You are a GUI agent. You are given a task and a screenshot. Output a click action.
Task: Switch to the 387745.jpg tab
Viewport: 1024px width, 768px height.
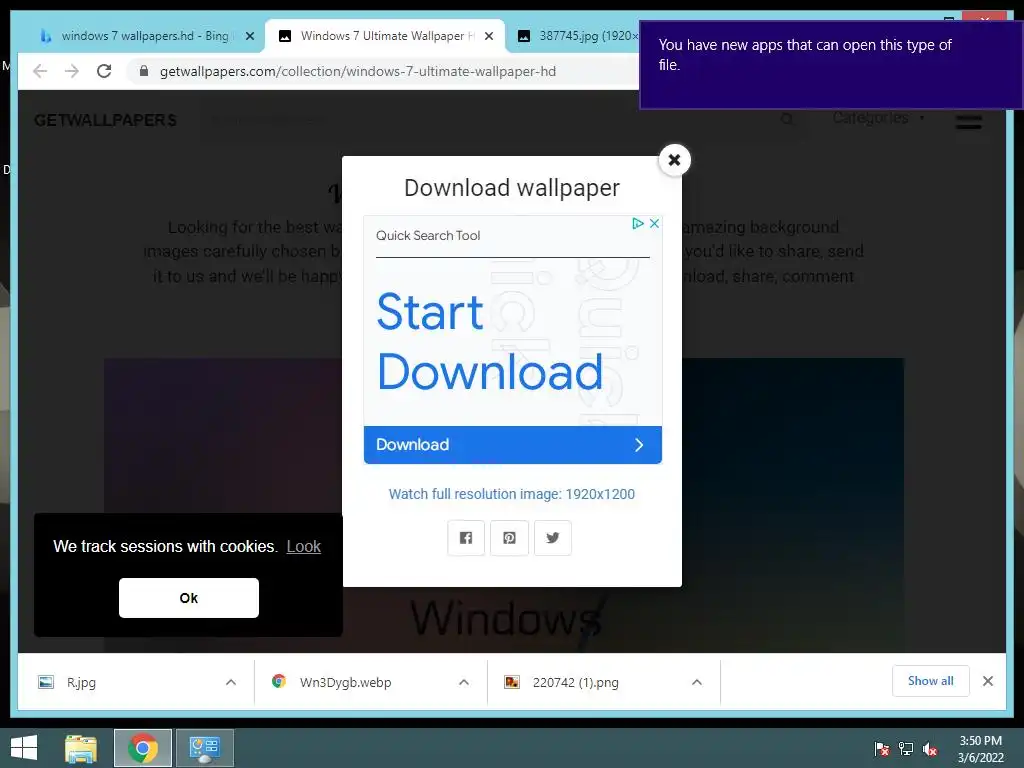click(578, 36)
